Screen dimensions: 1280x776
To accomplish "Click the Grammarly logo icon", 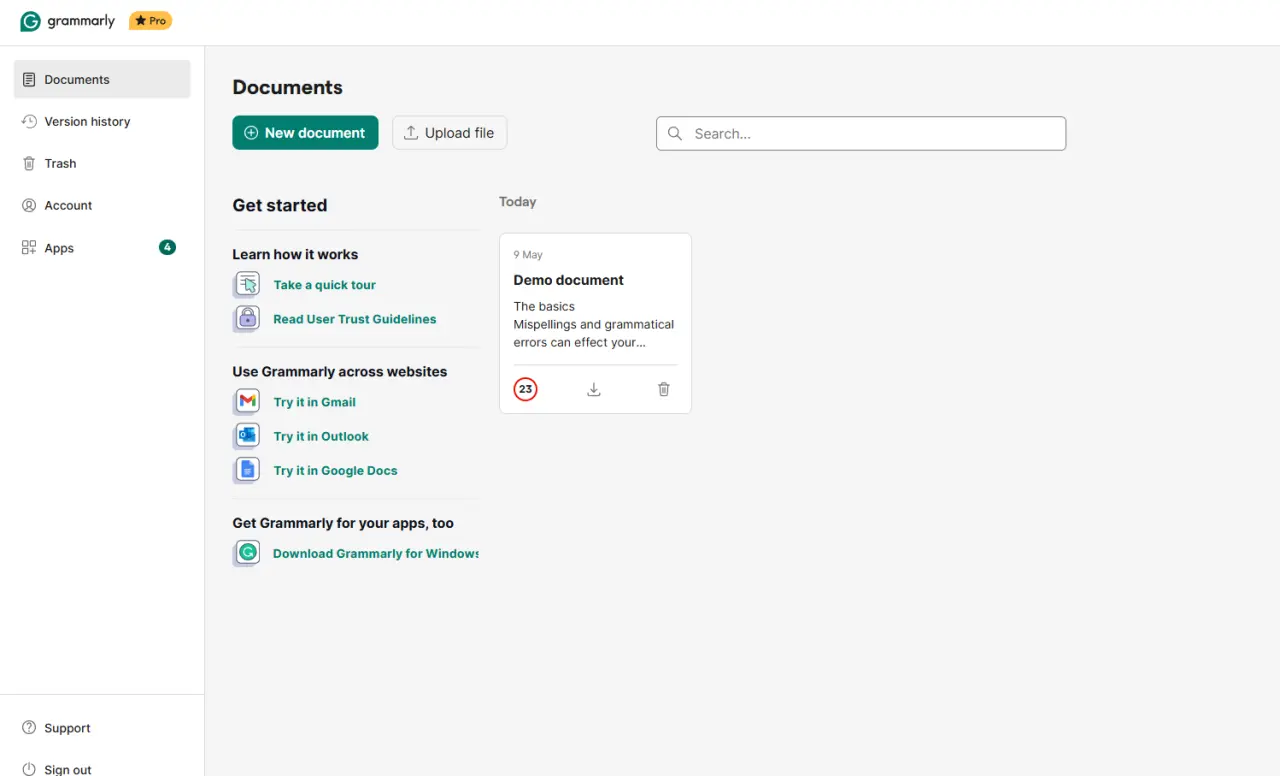I will [31, 21].
